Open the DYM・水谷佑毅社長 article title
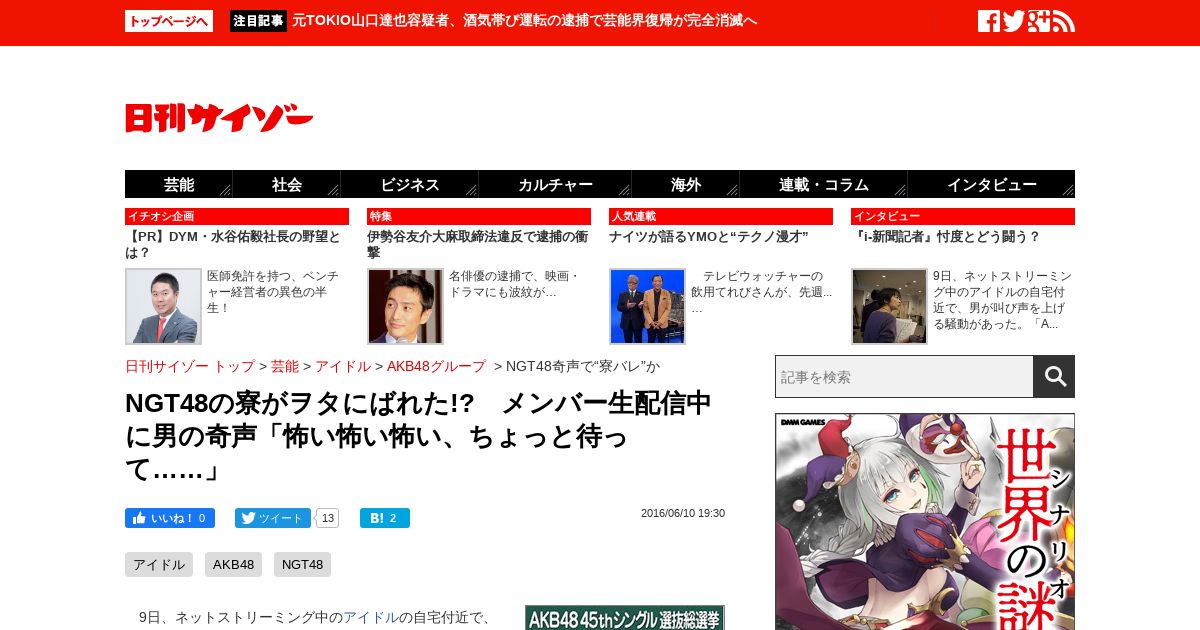This screenshot has height=630, width=1200. pyautogui.click(x=235, y=245)
